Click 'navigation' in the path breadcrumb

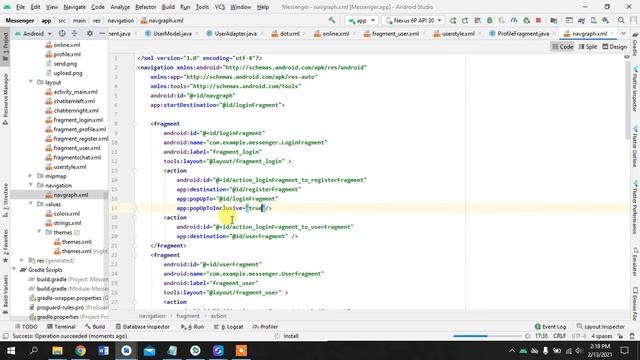pos(120,20)
